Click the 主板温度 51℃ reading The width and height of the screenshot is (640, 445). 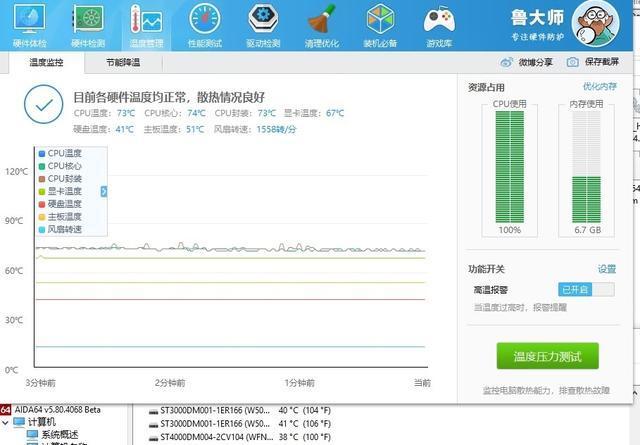[174, 129]
